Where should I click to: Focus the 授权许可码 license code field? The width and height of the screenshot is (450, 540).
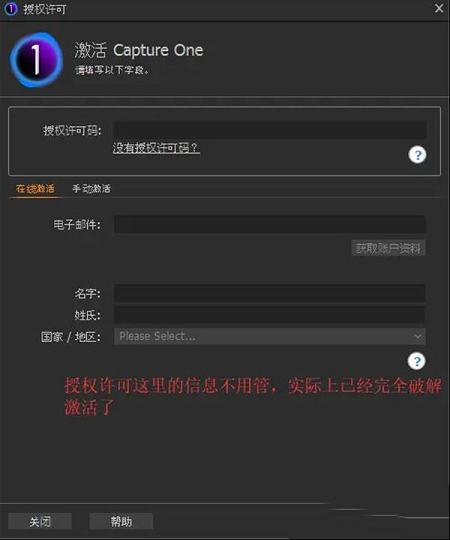pyautogui.click(x=270, y=130)
